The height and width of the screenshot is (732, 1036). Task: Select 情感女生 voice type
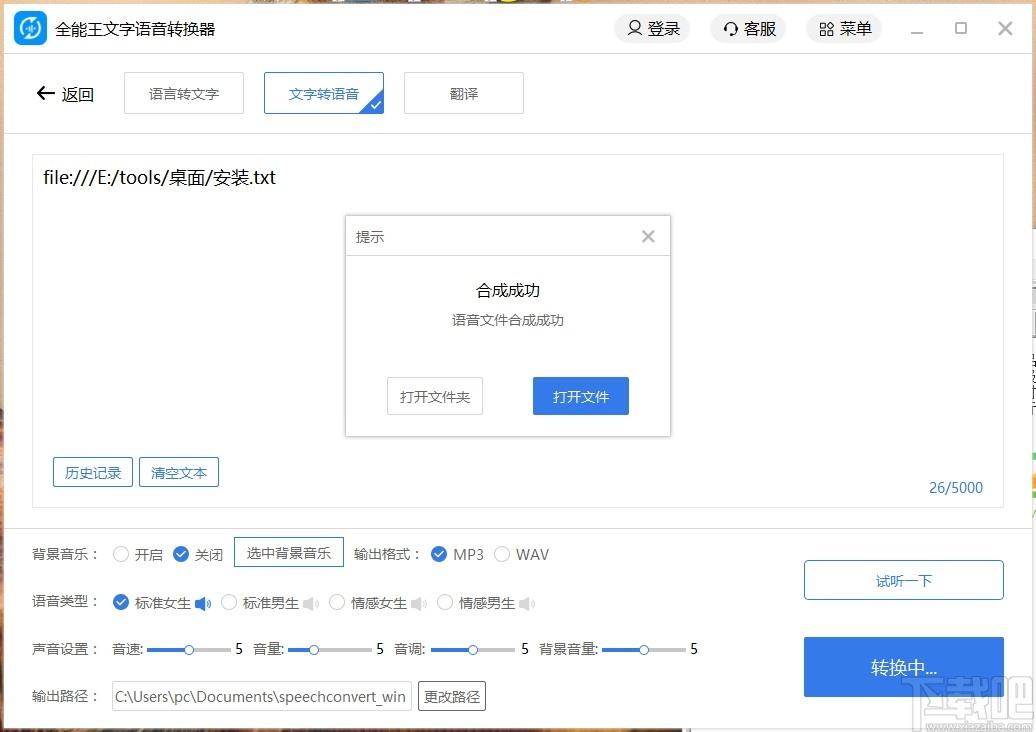[336, 603]
